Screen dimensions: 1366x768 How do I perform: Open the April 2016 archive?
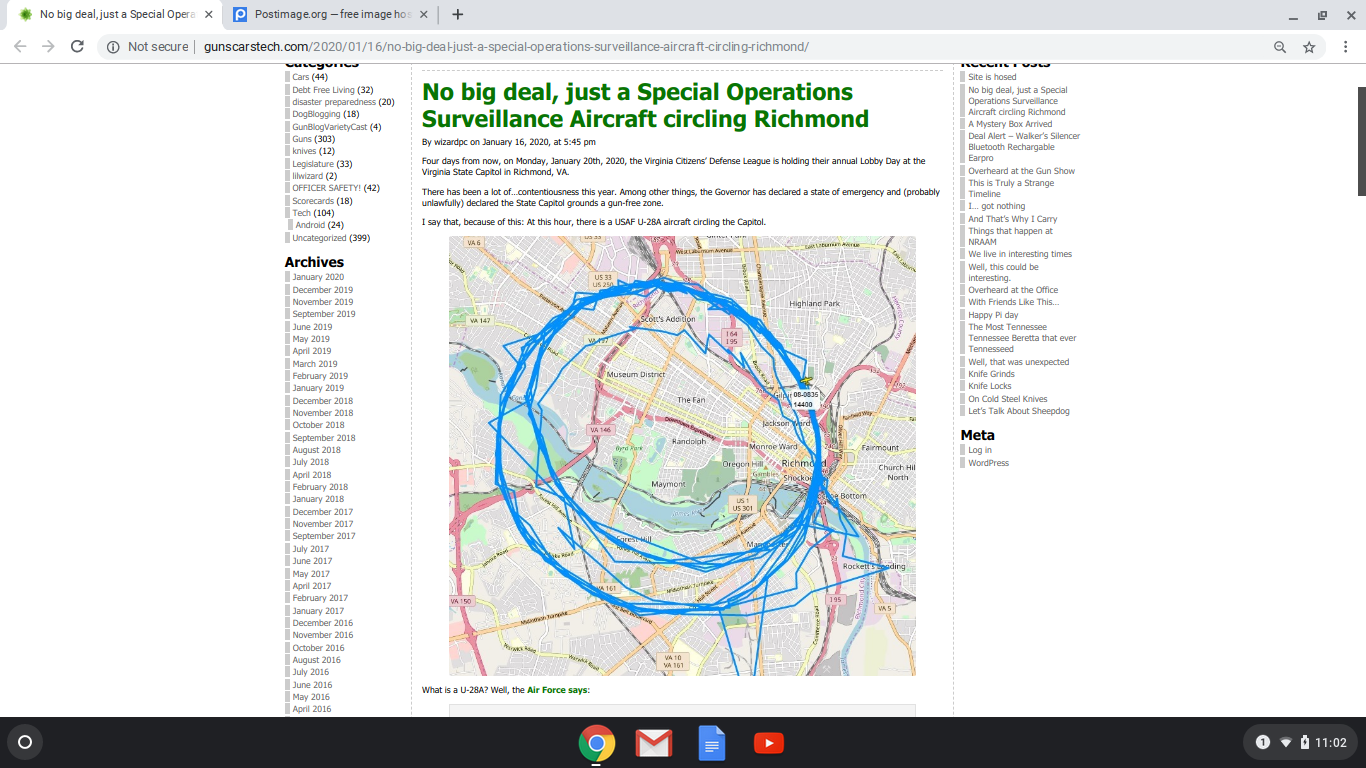[311, 709]
